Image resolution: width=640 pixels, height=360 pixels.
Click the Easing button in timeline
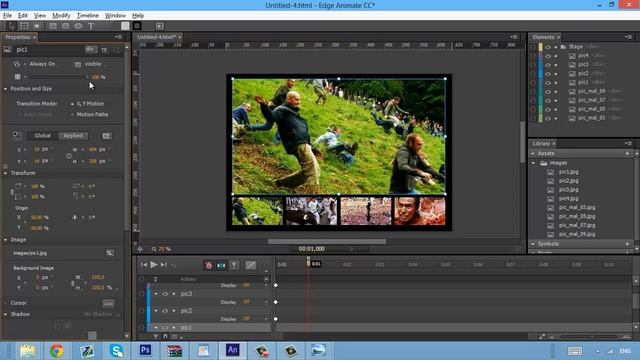(251, 265)
